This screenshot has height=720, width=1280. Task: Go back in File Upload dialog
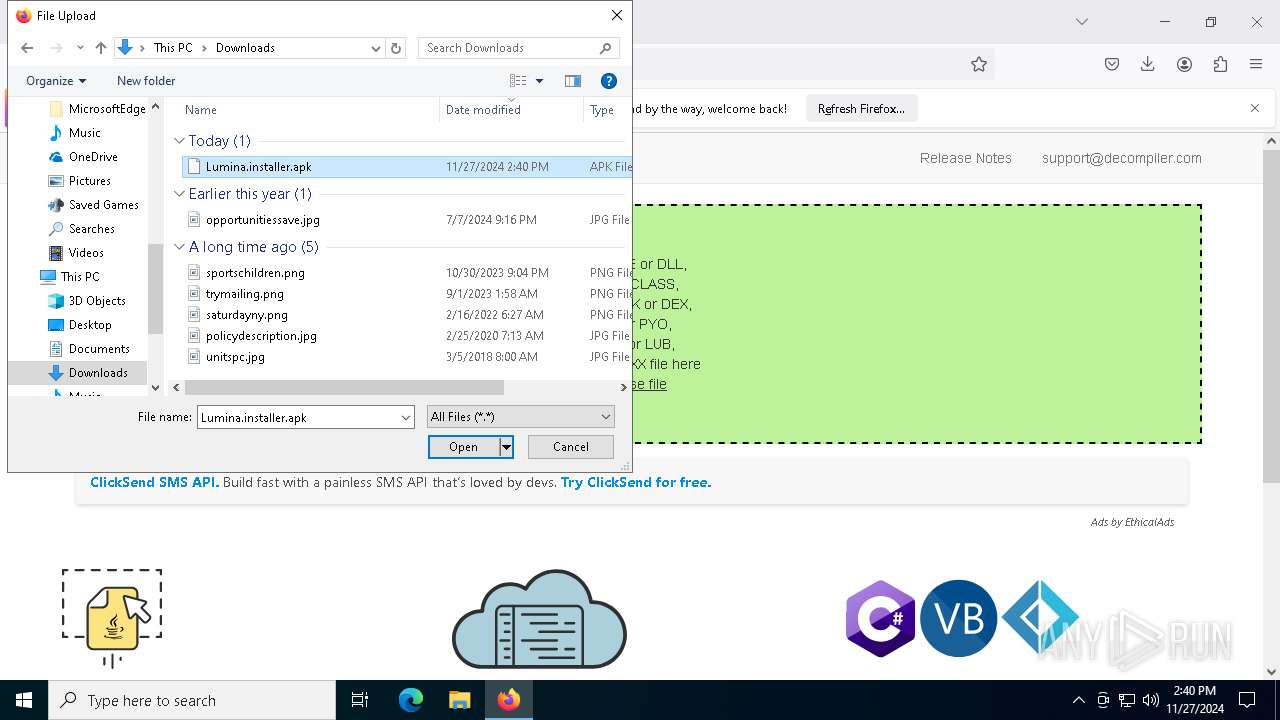click(x=27, y=48)
